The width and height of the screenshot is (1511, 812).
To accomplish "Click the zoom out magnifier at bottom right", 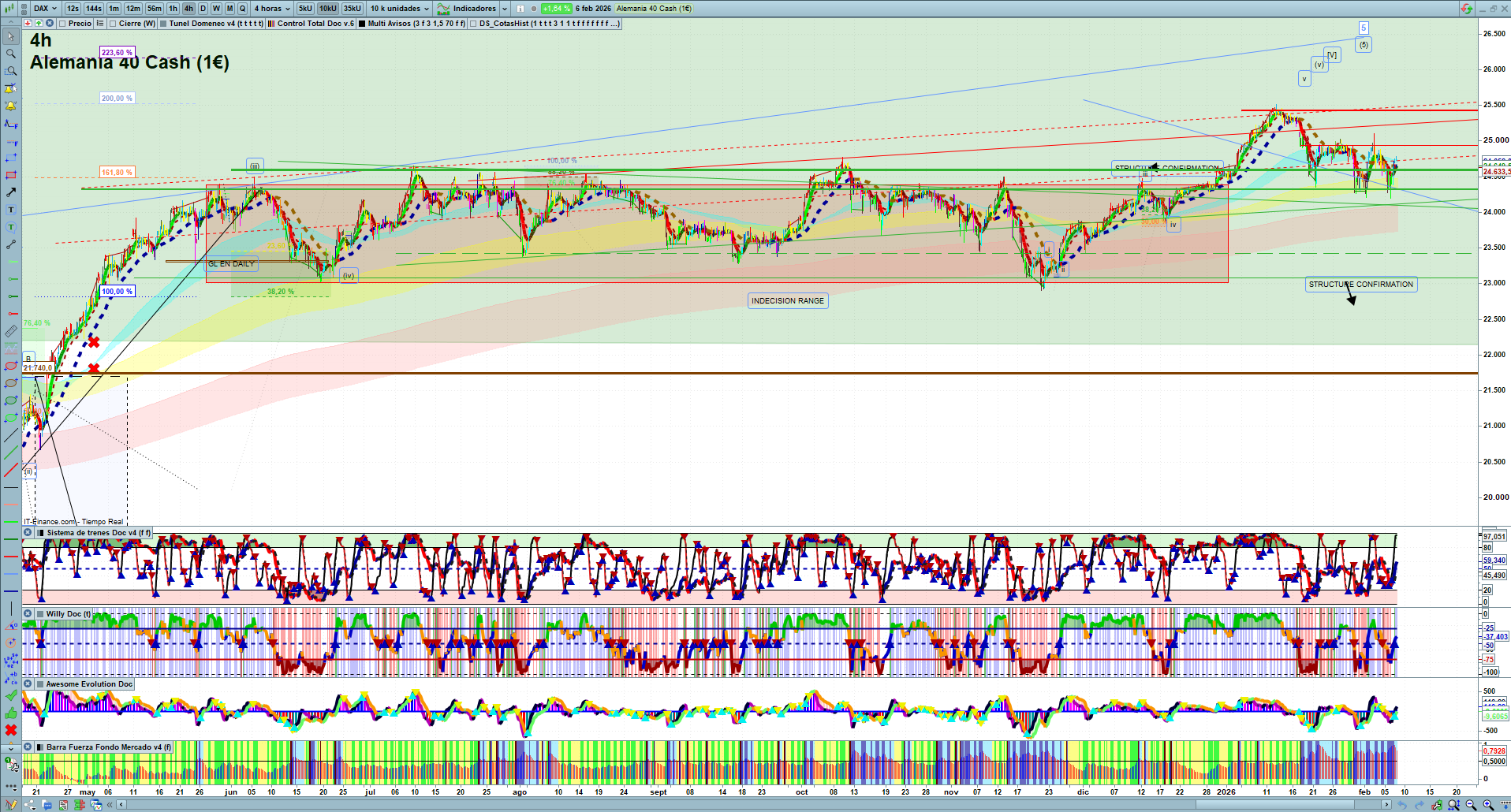I will [x=1471, y=805].
